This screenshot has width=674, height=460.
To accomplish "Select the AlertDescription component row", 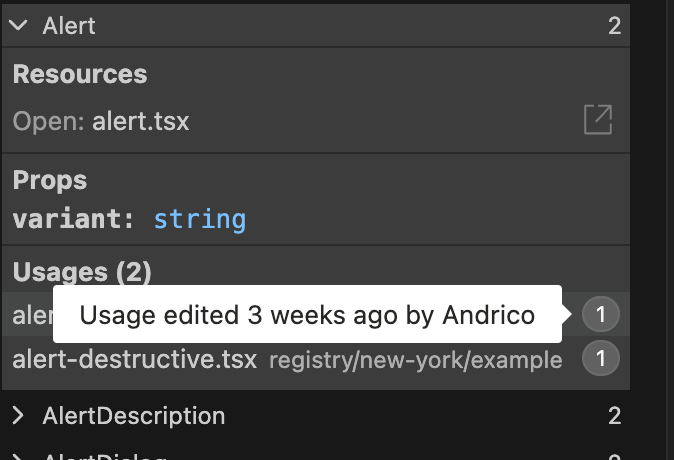I will (133, 416).
